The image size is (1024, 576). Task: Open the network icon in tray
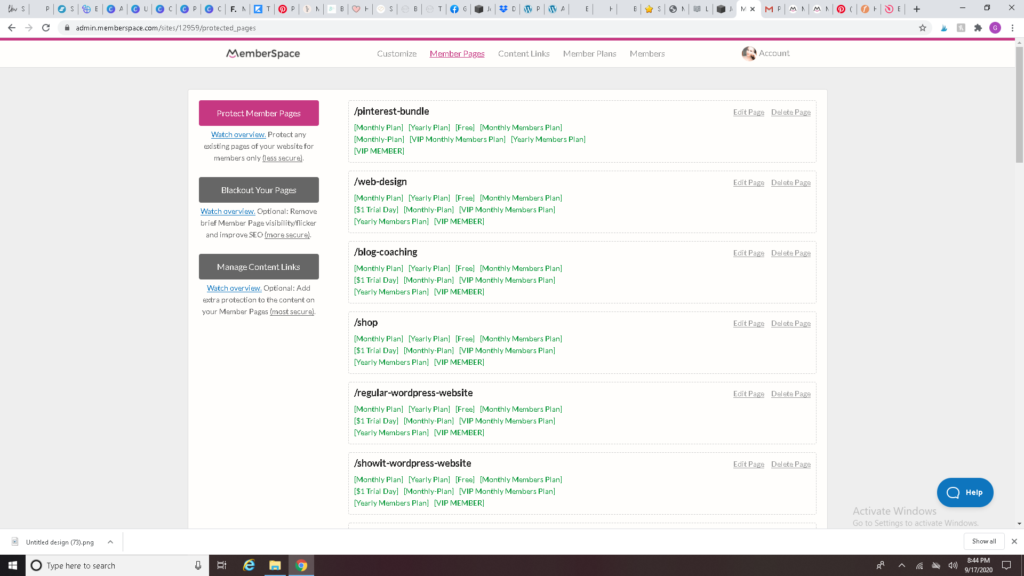click(x=919, y=566)
